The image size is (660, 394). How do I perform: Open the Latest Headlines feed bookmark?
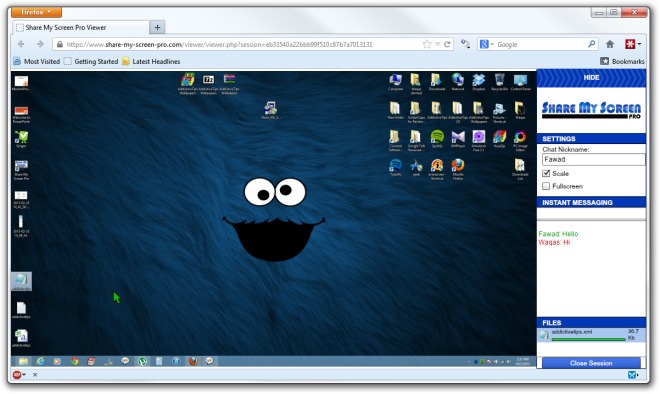pos(151,61)
